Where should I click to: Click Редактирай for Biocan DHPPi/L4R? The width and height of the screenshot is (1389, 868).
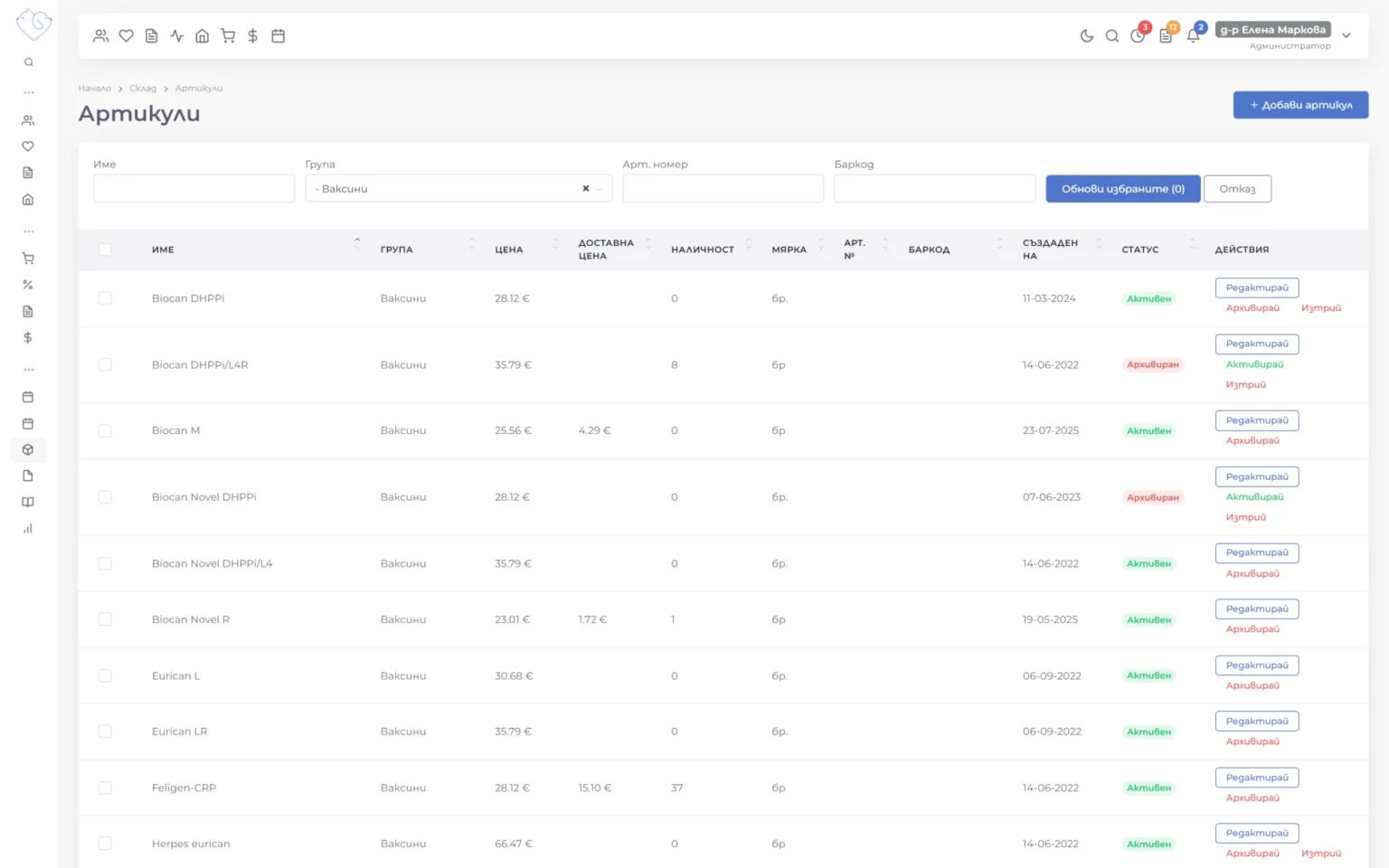point(1257,344)
